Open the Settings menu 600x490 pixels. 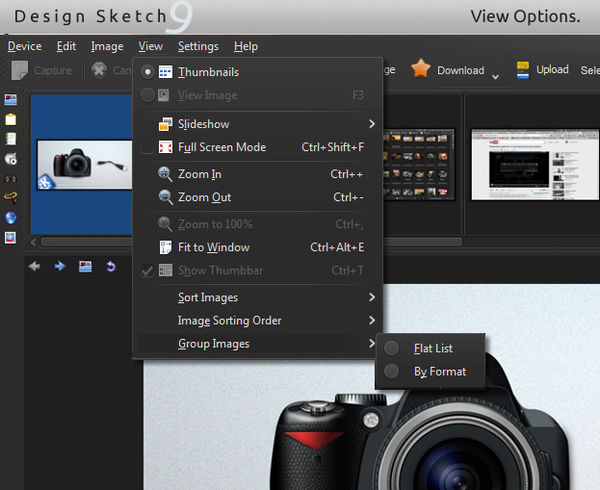[198, 46]
